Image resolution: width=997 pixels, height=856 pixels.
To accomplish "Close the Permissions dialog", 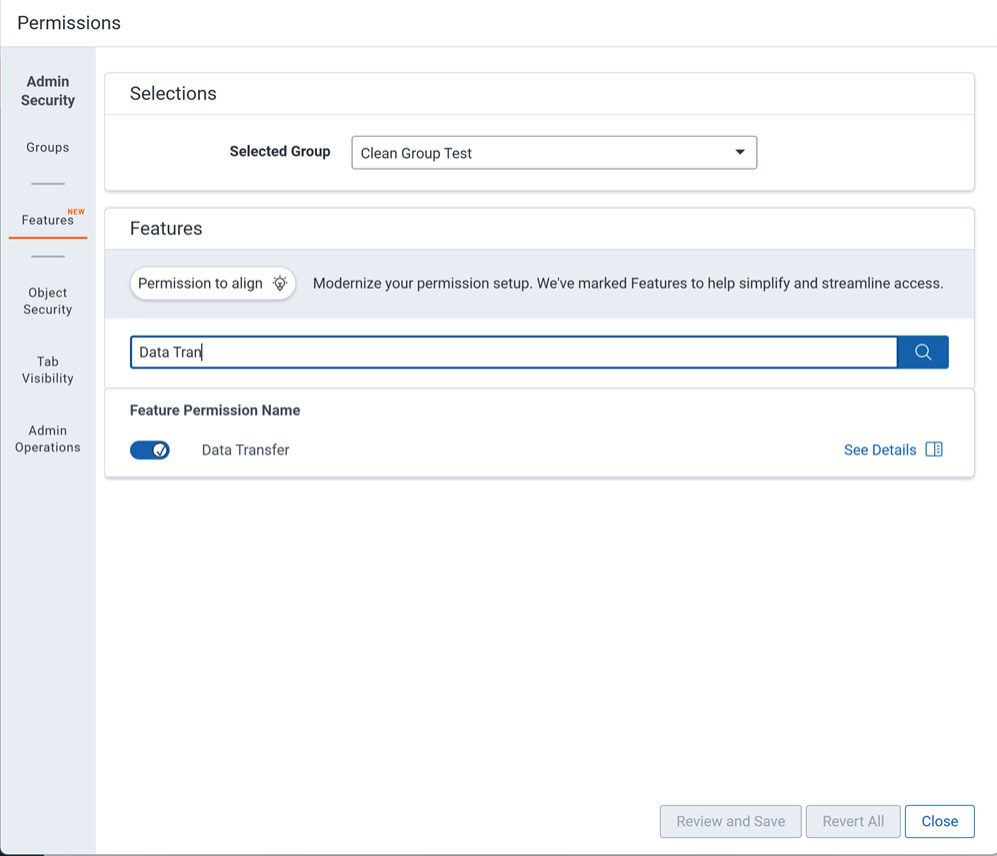I will [x=939, y=821].
